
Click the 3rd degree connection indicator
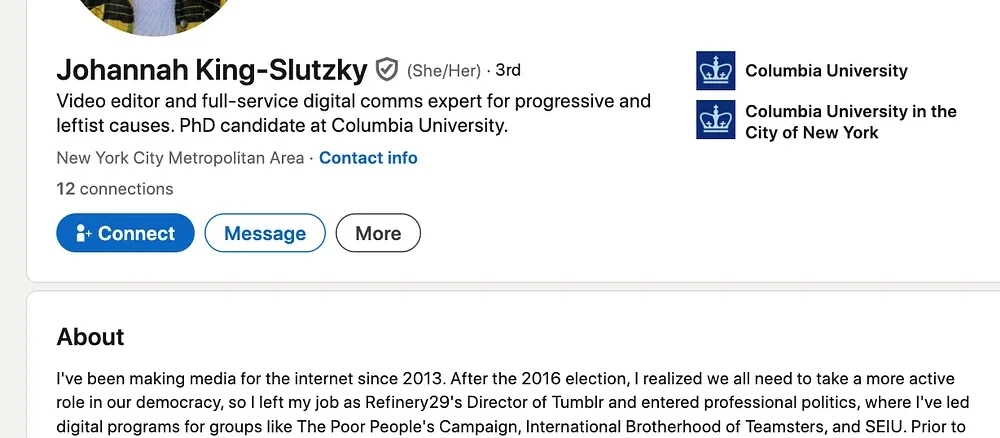pos(508,71)
